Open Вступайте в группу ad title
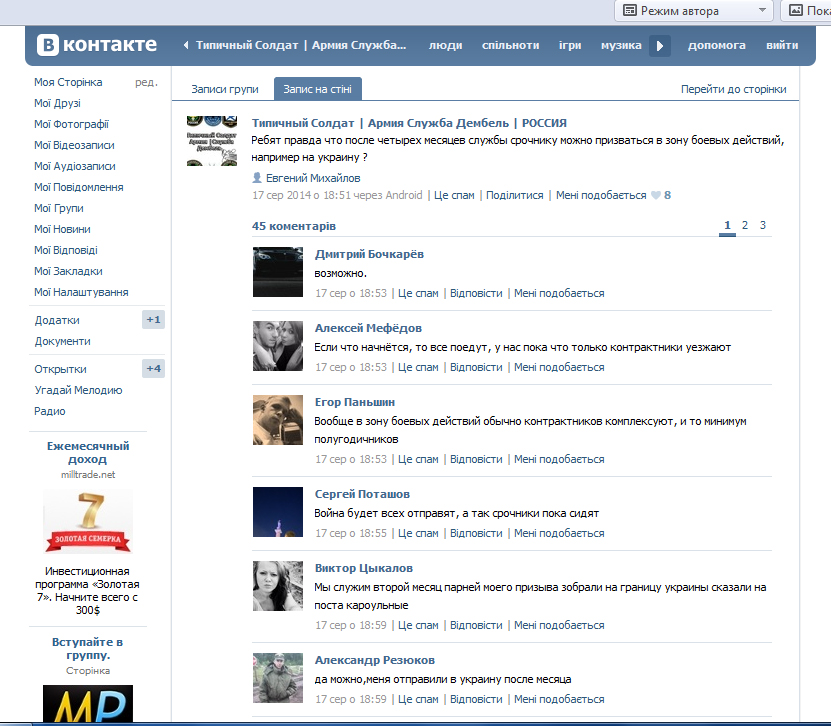The image size is (831, 726). [x=88, y=649]
